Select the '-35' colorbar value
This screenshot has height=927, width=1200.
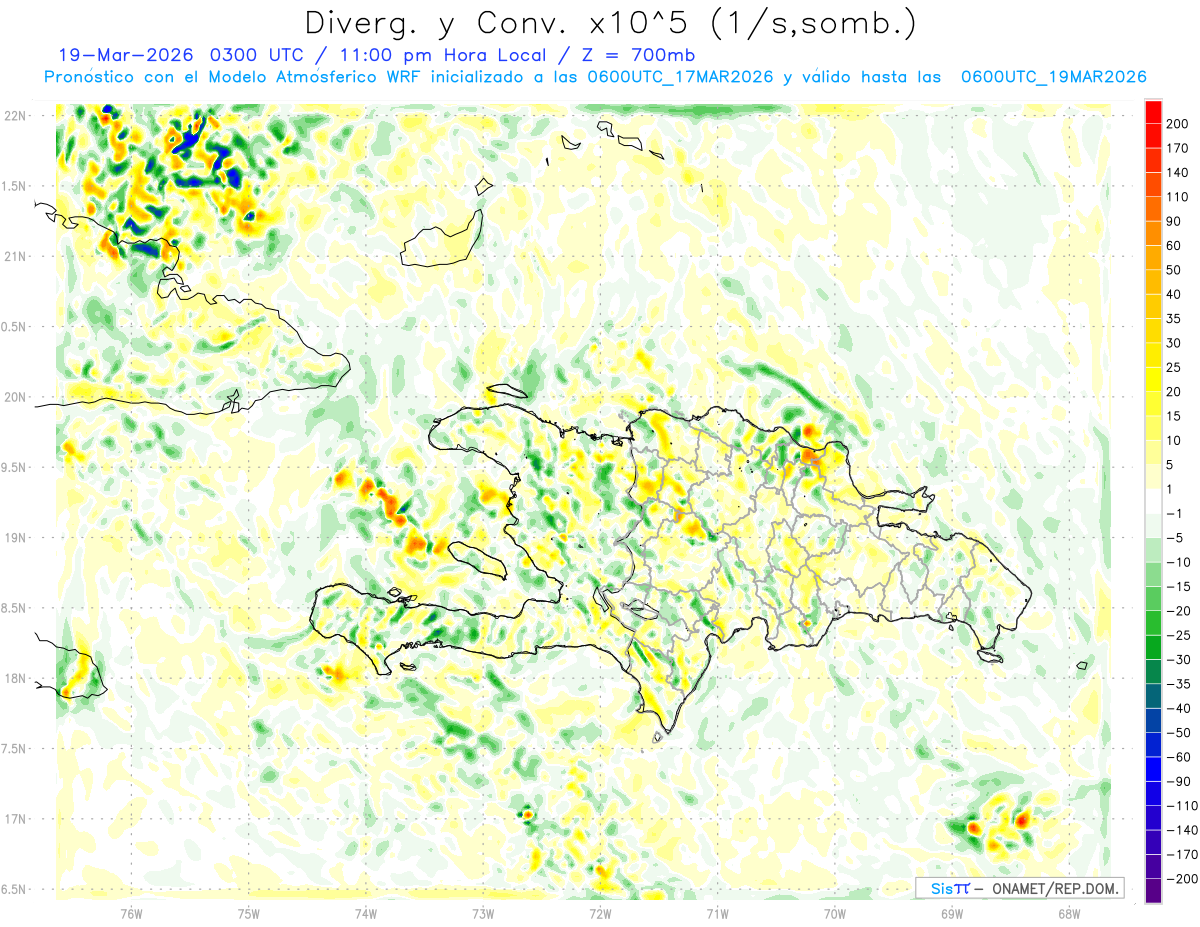1181,684
